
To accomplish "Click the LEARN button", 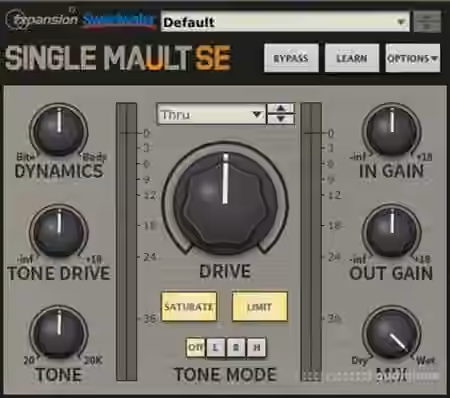I will (x=352, y=58).
